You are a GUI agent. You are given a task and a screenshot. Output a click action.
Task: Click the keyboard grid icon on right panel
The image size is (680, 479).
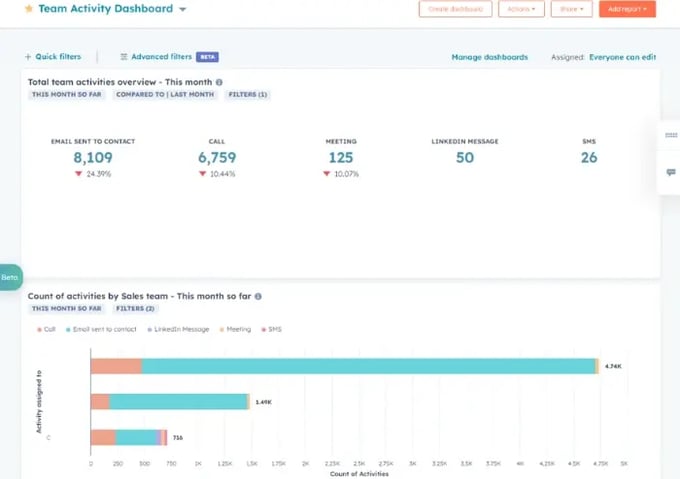point(670,135)
